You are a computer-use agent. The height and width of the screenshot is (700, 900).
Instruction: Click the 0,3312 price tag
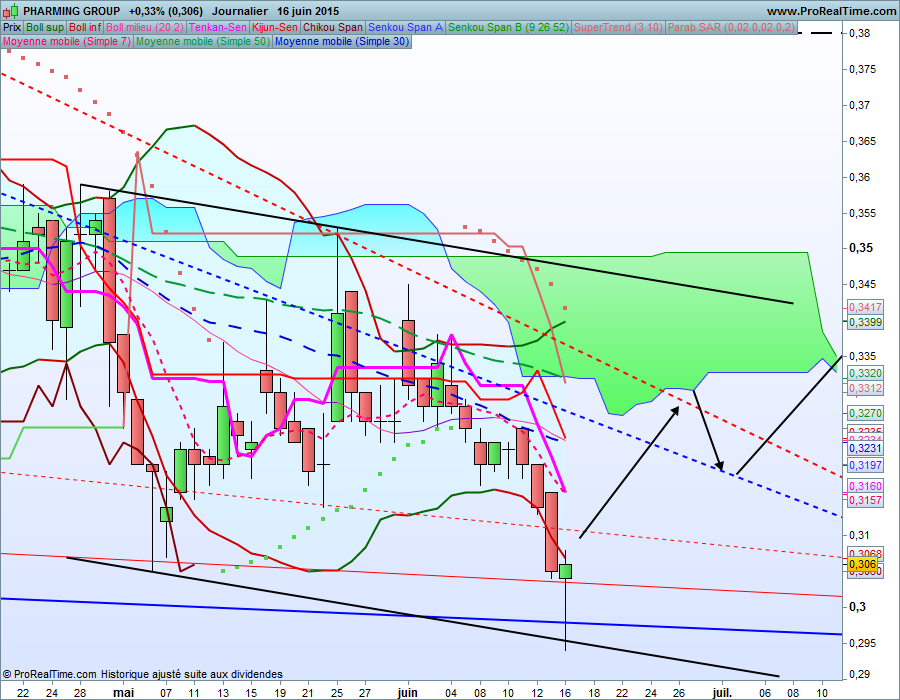[x=864, y=388]
